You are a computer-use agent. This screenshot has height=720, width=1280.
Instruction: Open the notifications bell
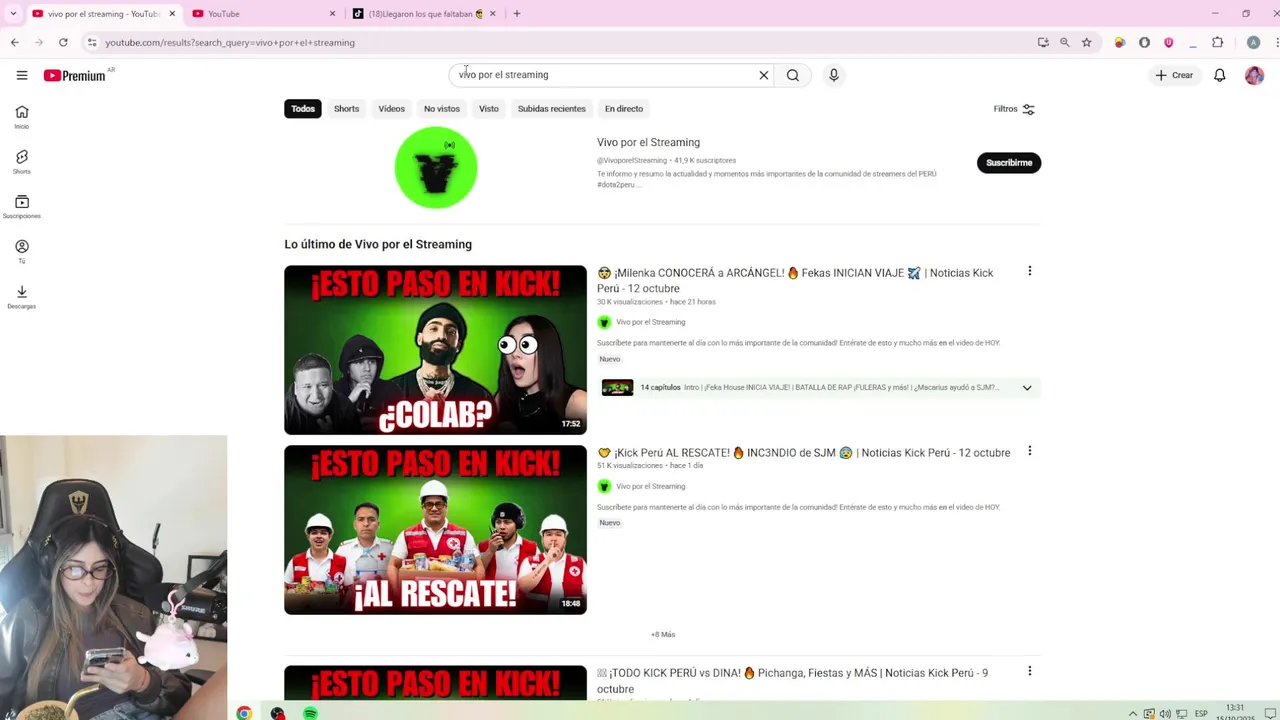pos(1220,75)
